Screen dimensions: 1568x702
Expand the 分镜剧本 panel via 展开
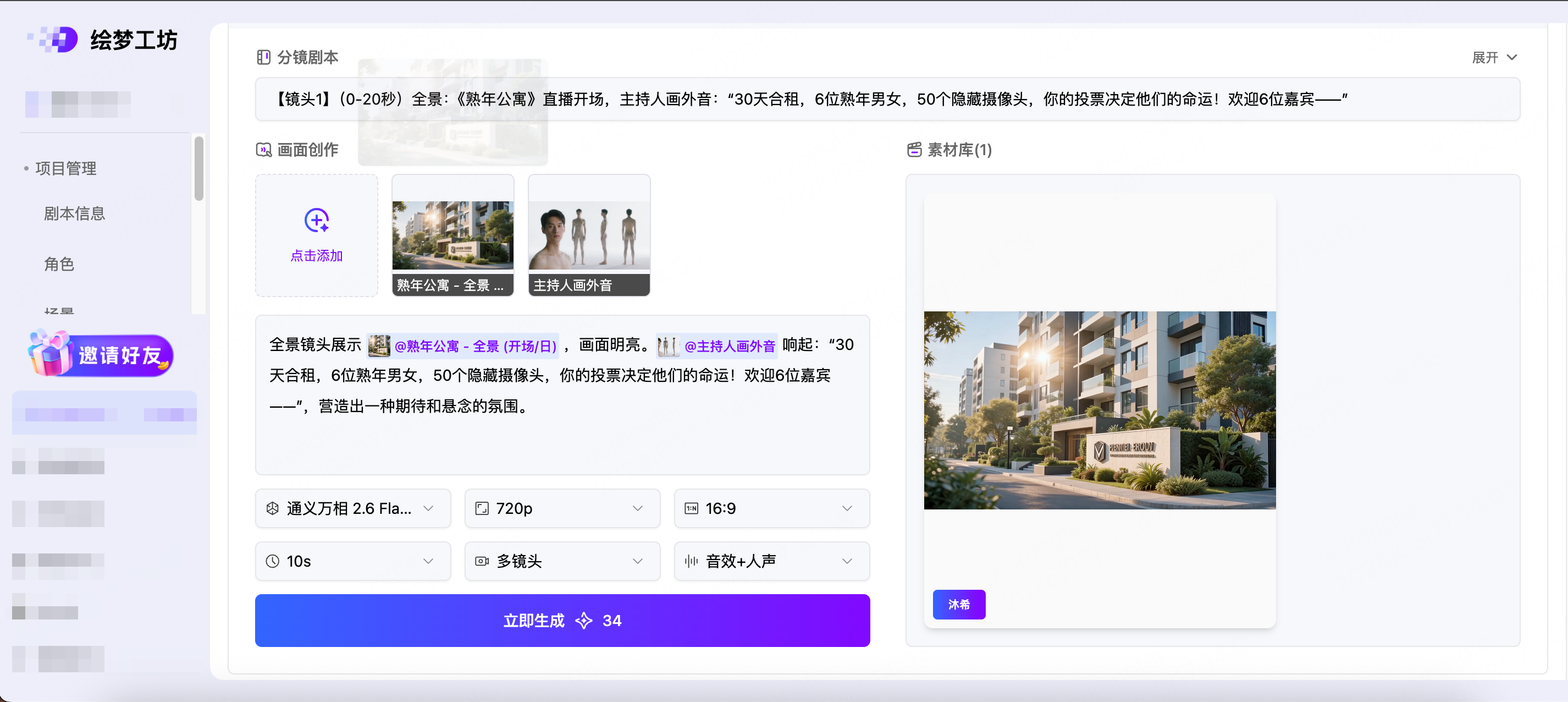[1494, 57]
